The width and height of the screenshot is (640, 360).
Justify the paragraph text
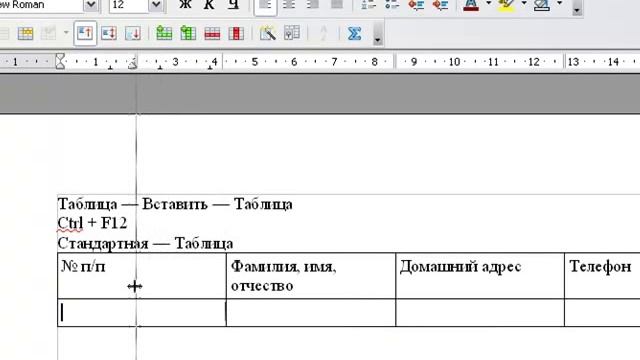click(x=337, y=5)
